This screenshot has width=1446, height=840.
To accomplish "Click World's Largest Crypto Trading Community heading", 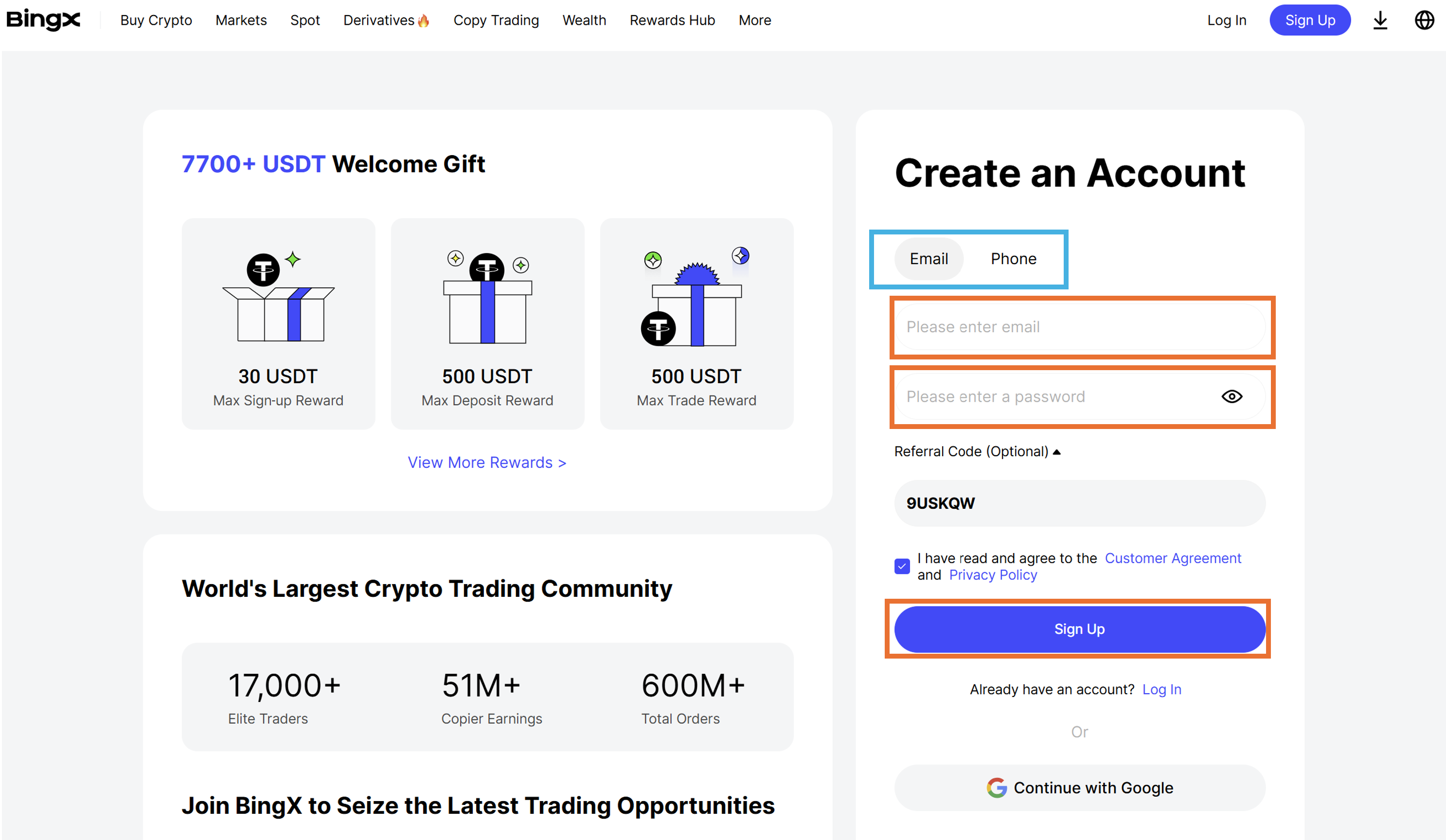I will pos(427,589).
